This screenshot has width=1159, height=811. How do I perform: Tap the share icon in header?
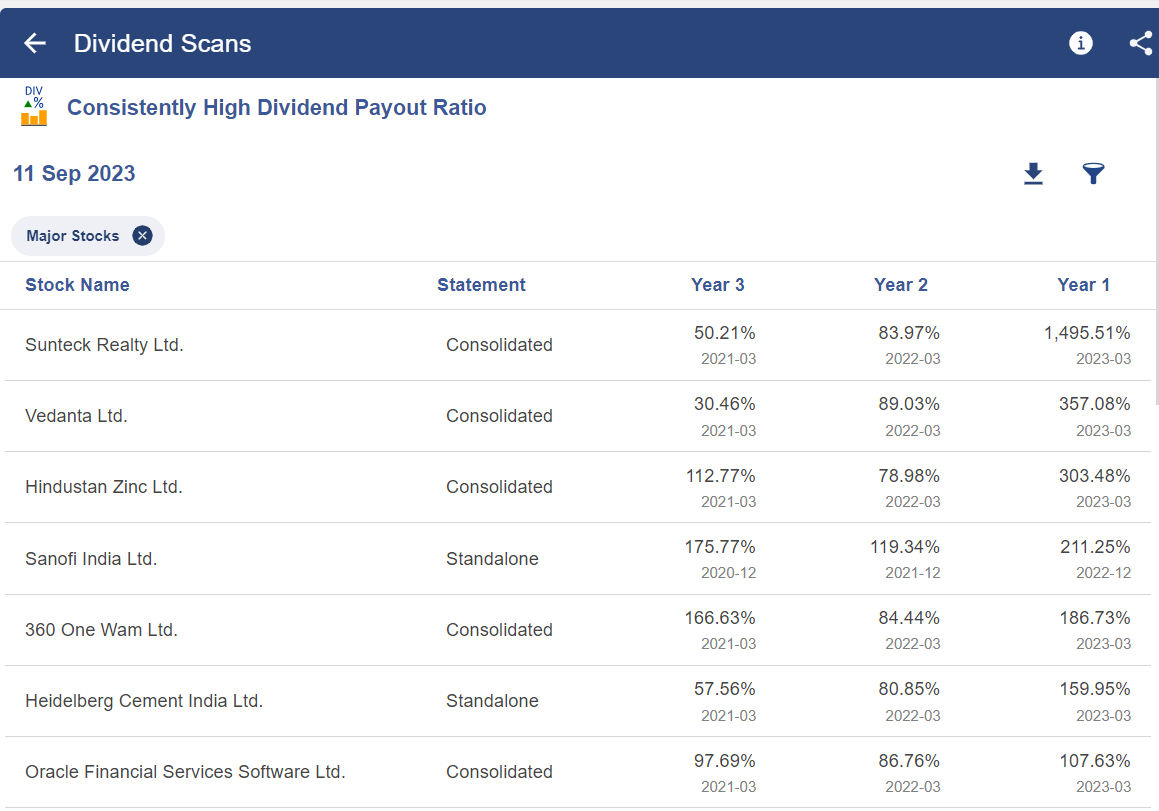1141,44
